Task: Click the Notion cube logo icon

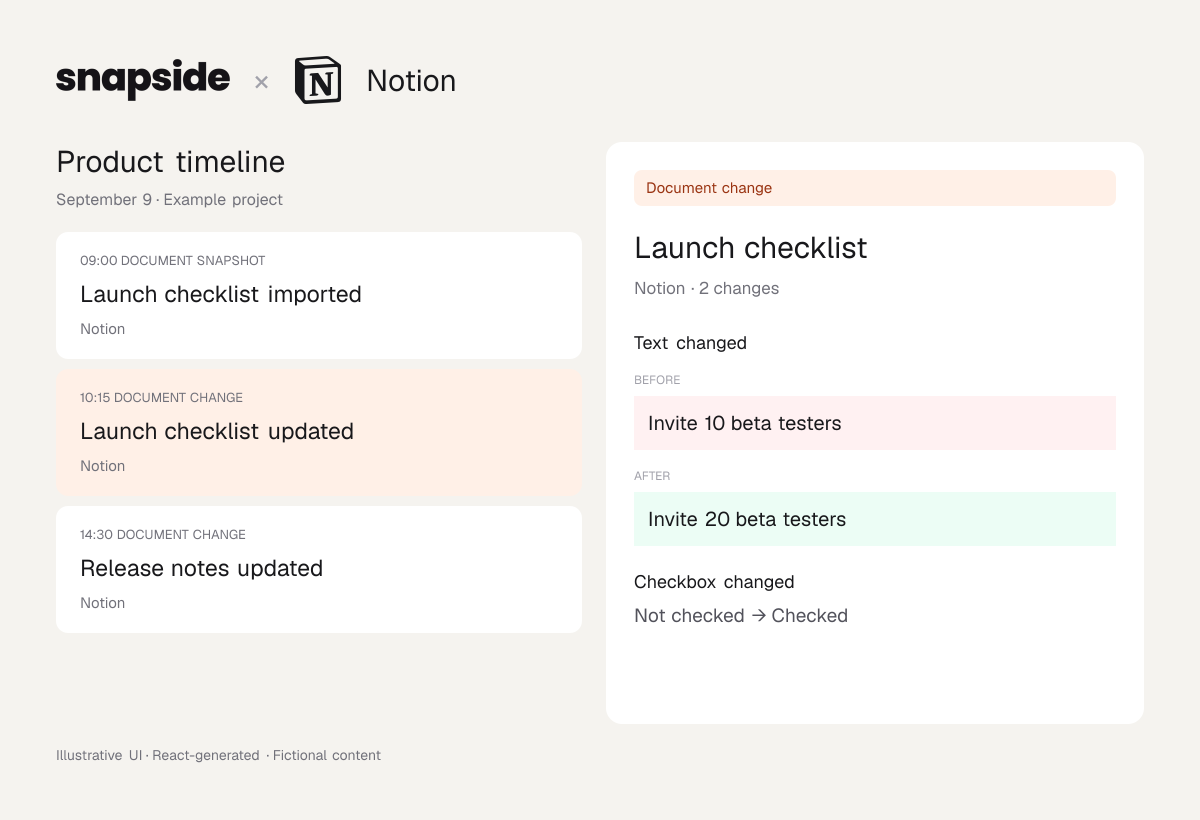Action: 318,81
